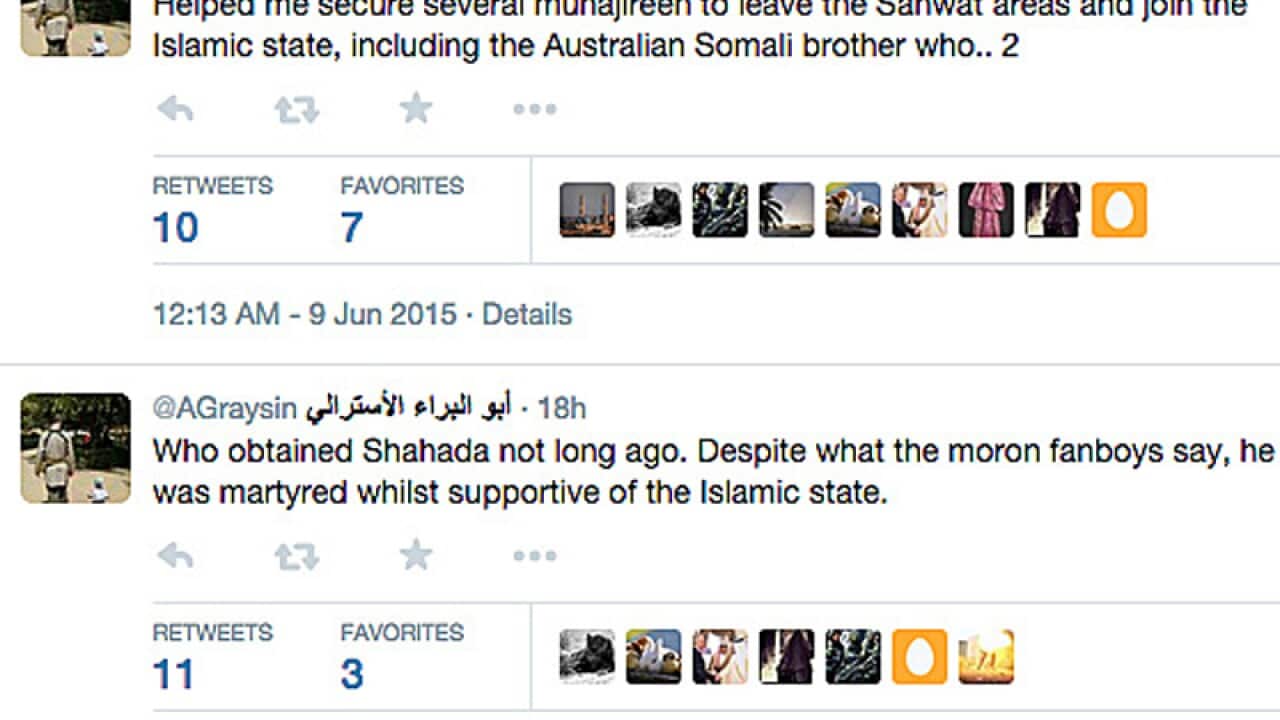Image resolution: width=1280 pixels, height=720 pixels.
Task: Open the Details link on the 9 Jun tweet
Action: point(527,314)
